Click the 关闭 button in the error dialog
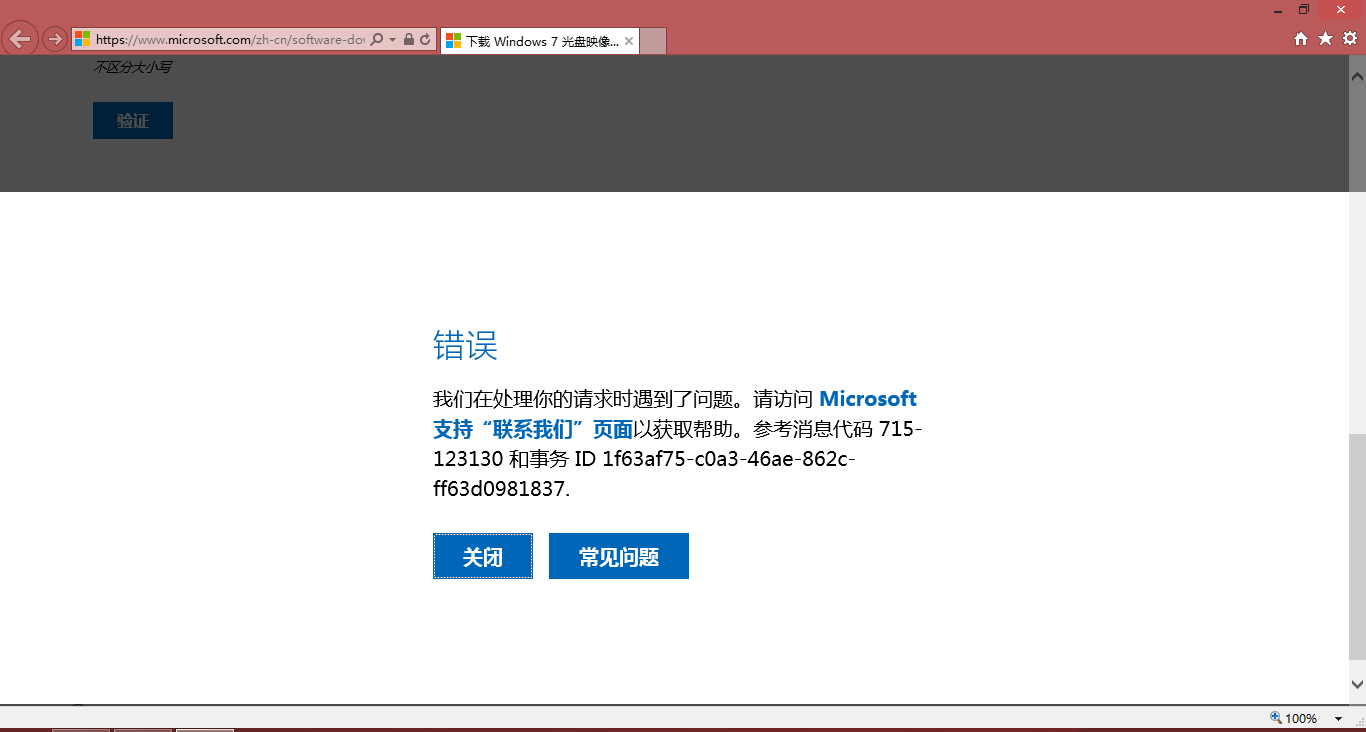This screenshot has height=732, width=1366. (x=483, y=556)
